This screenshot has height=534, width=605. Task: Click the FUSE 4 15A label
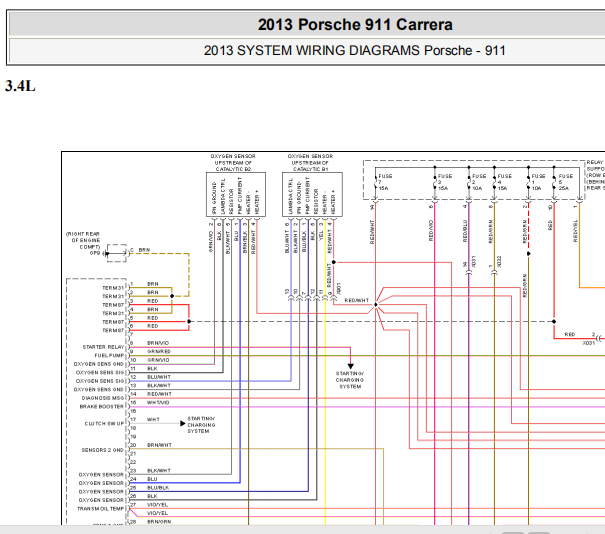click(x=504, y=182)
